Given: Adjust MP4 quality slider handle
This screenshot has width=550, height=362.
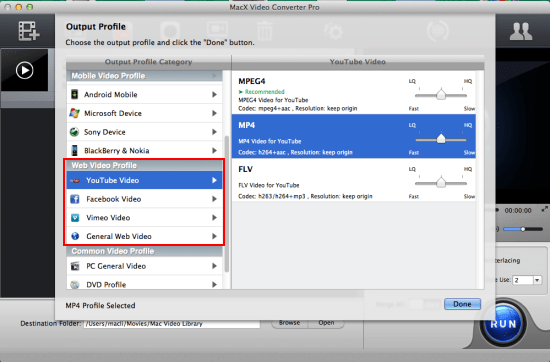Looking at the screenshot, I should tap(441, 139).
